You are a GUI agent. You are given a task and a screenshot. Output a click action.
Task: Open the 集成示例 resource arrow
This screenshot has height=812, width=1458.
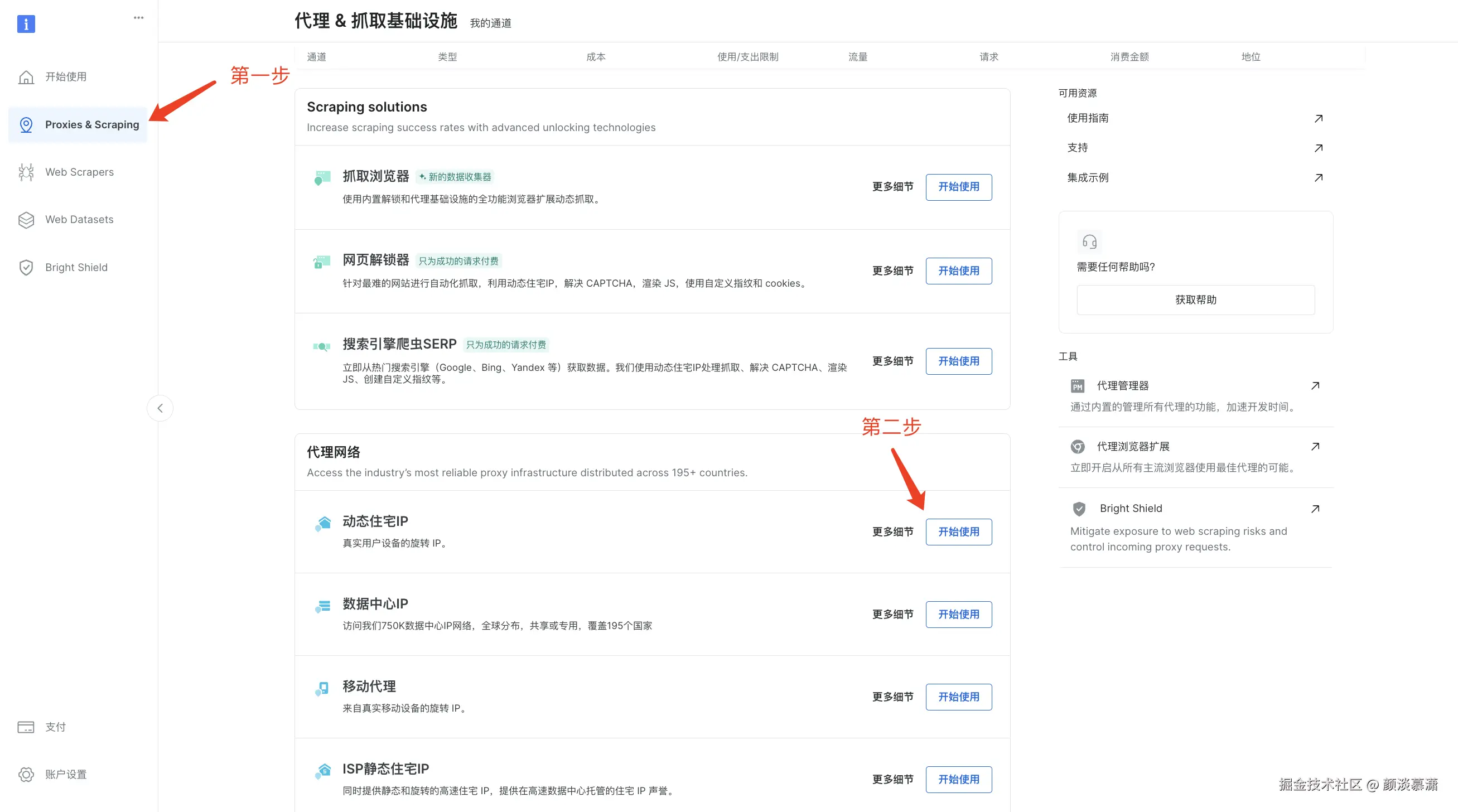click(x=1318, y=178)
